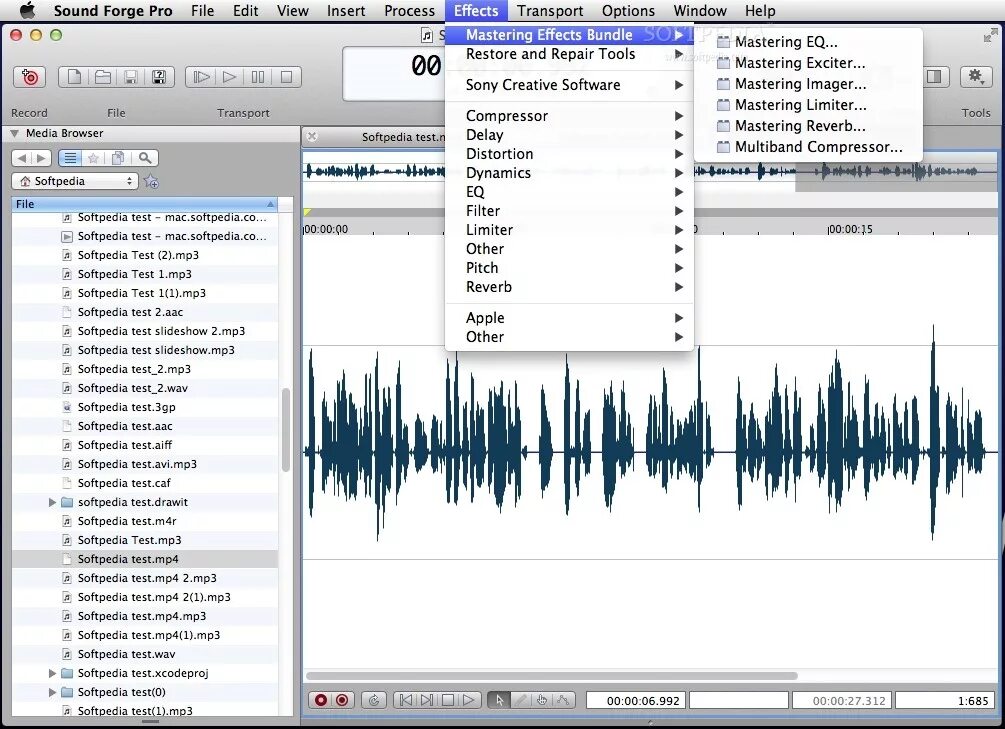Create a new file with New icon
1005x729 pixels.
(x=74, y=77)
